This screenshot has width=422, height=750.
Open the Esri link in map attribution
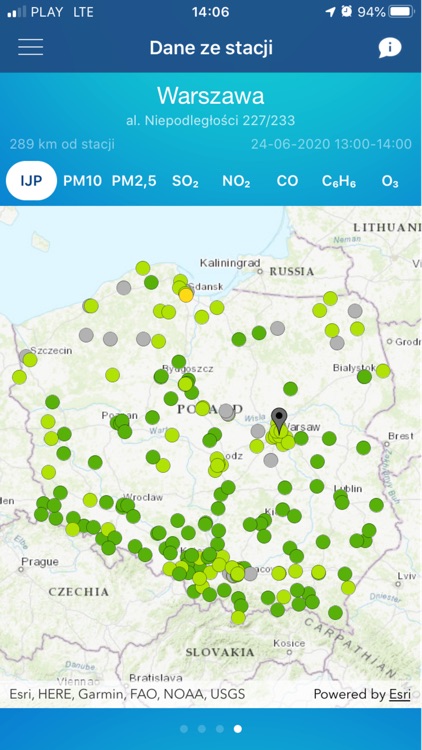400,694
